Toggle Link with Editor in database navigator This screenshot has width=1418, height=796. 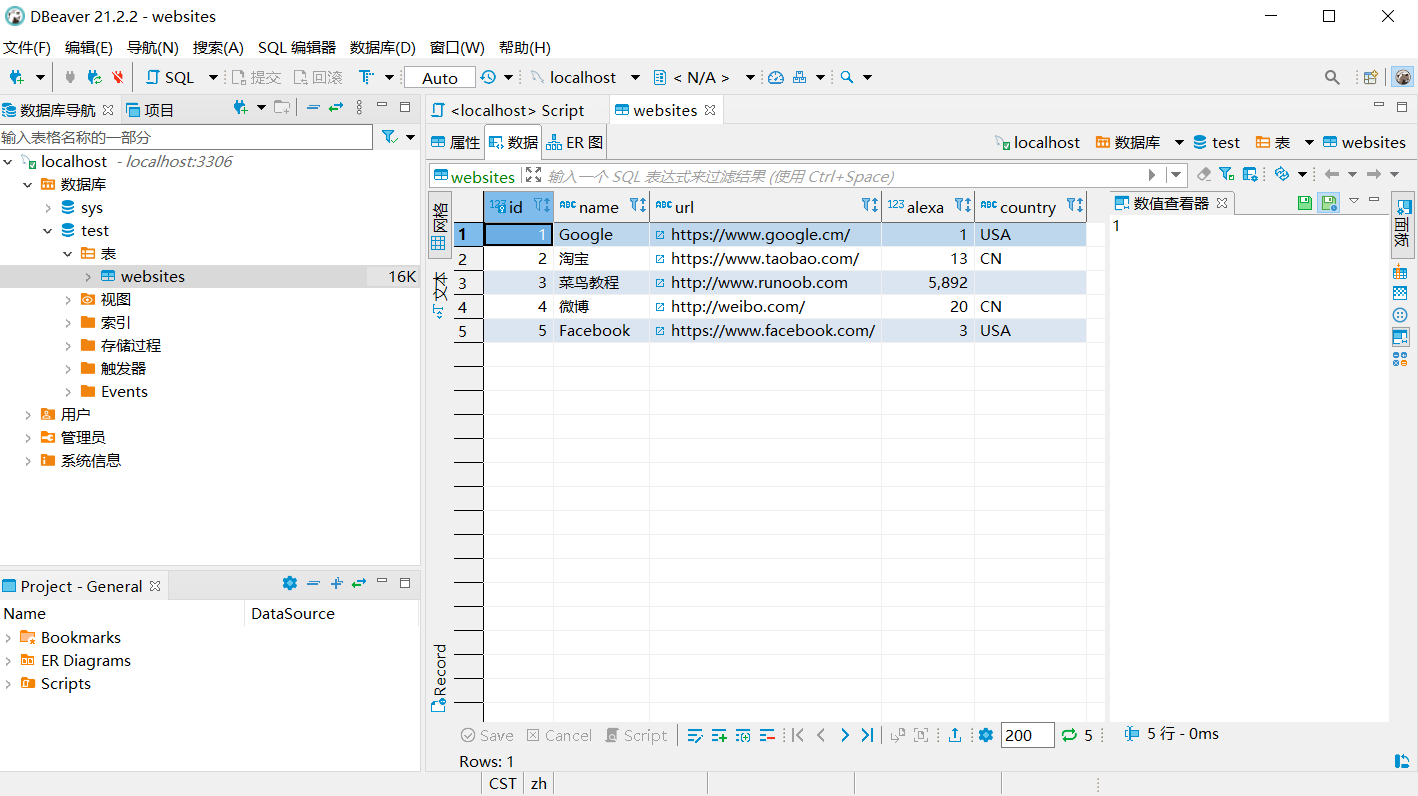point(336,107)
